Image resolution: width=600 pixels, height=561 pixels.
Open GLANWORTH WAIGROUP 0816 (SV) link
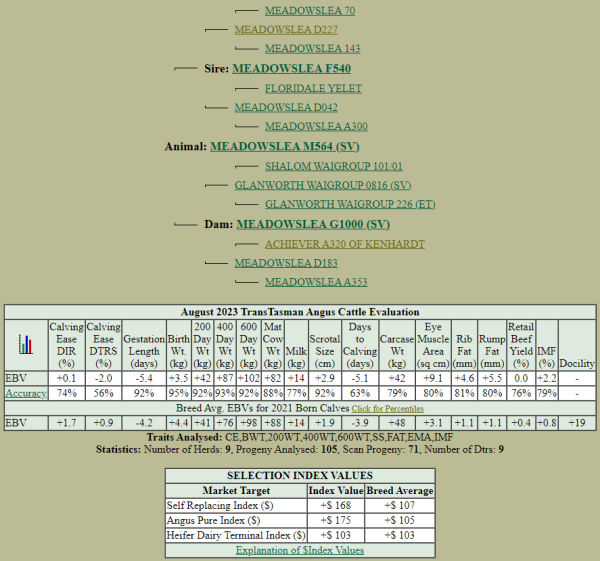point(323,186)
